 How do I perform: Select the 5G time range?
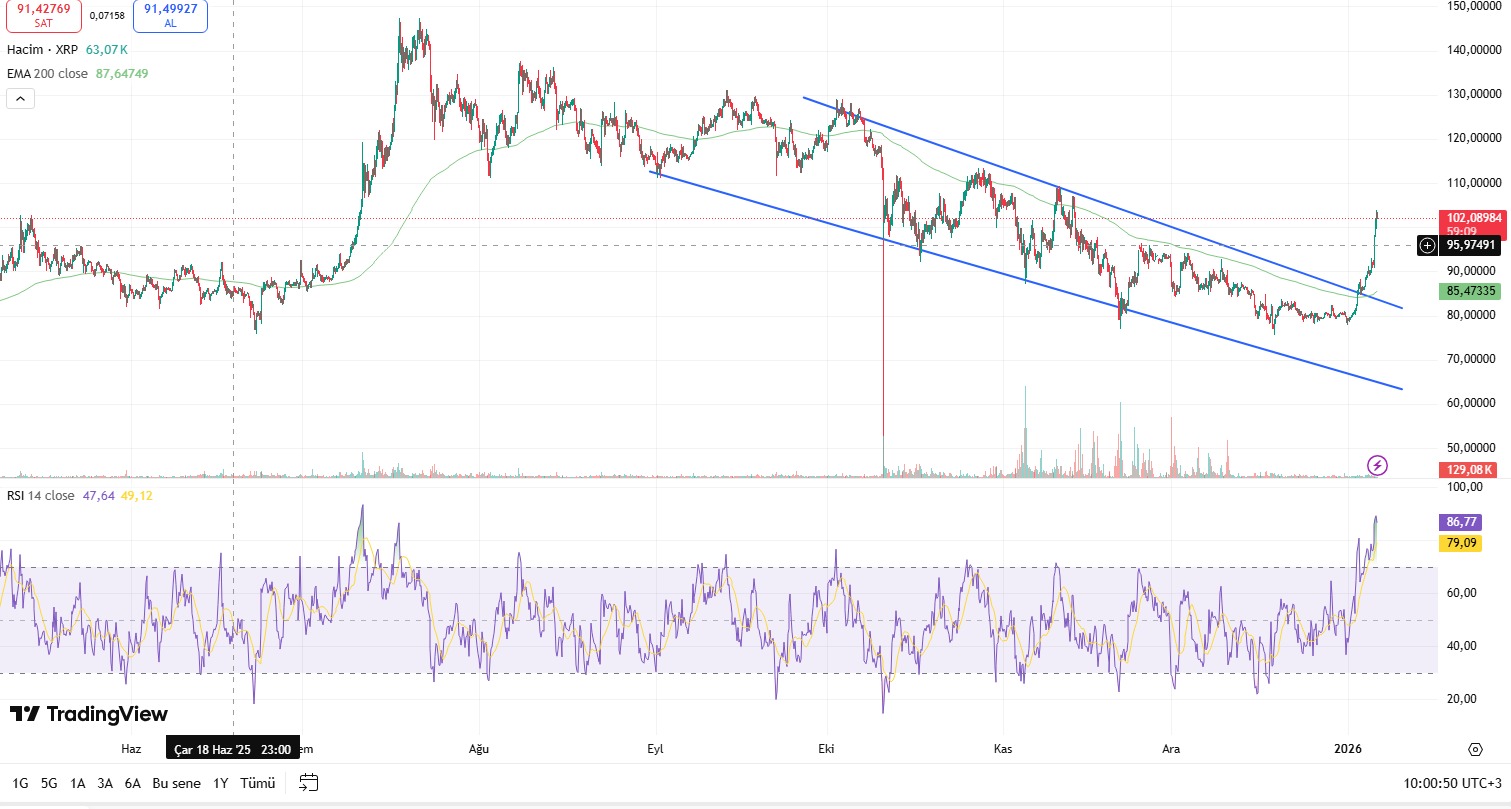pyautogui.click(x=49, y=783)
